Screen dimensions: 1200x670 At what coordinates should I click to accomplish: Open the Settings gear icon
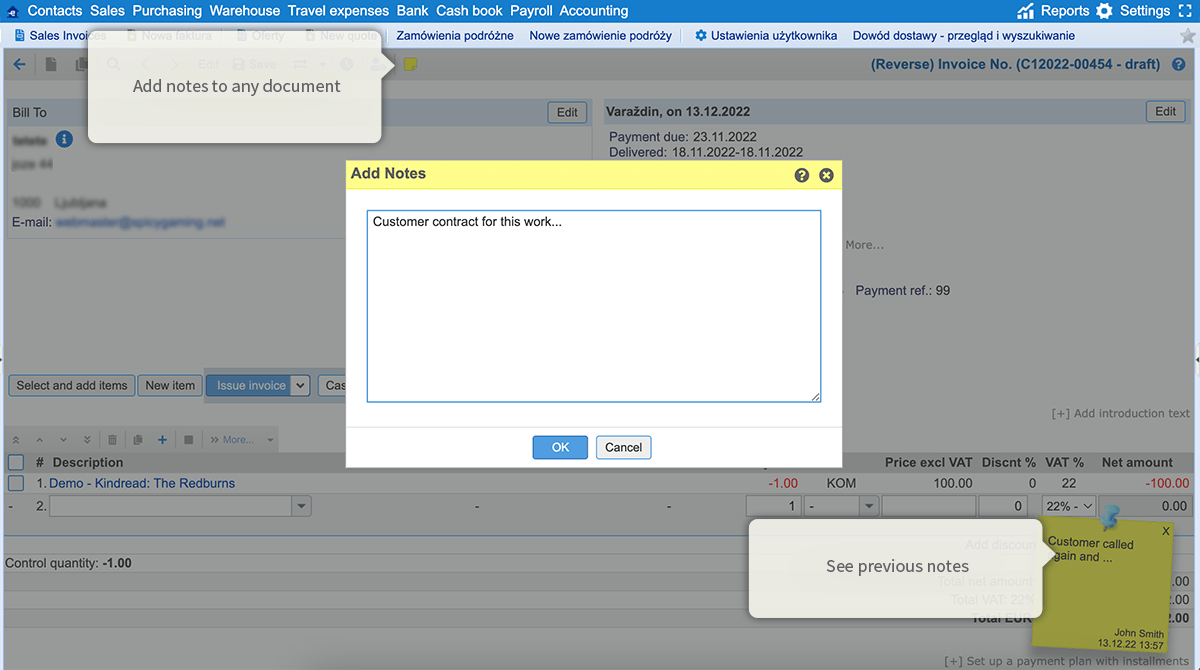click(x=1102, y=11)
